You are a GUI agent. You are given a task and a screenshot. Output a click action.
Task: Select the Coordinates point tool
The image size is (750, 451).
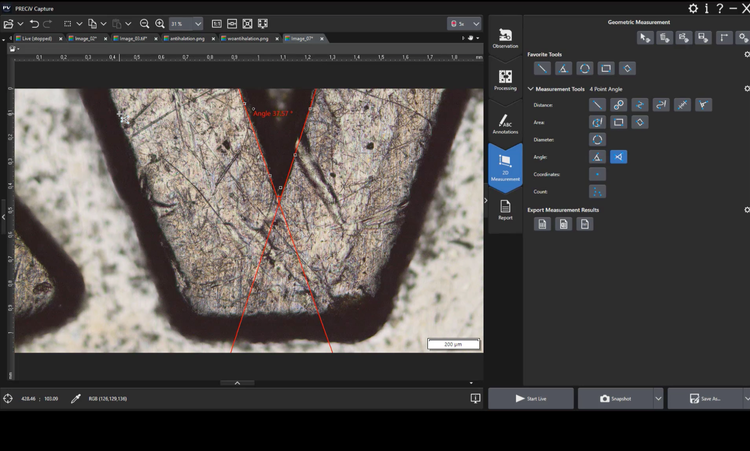pyautogui.click(x=597, y=174)
